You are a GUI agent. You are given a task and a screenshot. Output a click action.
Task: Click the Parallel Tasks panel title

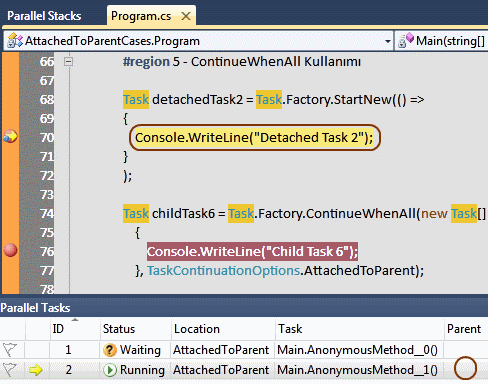pos(35,308)
